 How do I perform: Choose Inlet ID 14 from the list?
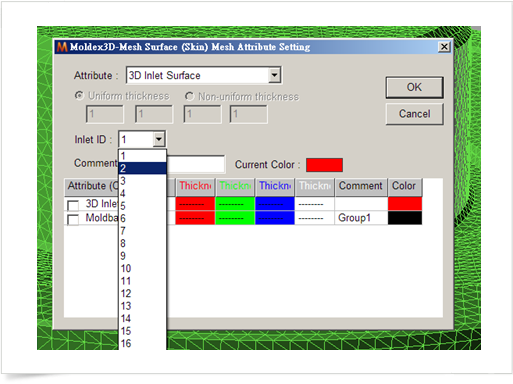(142, 318)
